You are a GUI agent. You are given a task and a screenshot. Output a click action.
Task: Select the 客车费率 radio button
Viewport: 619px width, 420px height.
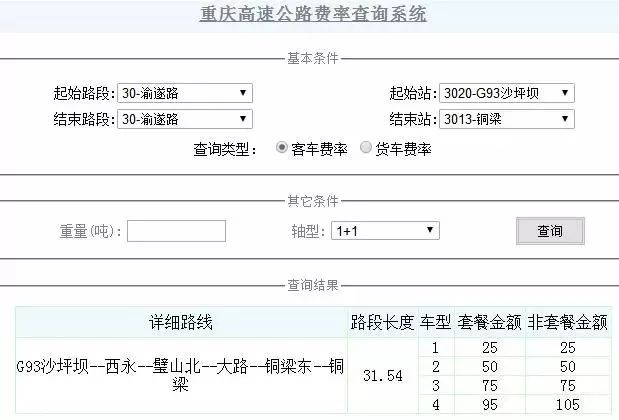click(x=281, y=148)
